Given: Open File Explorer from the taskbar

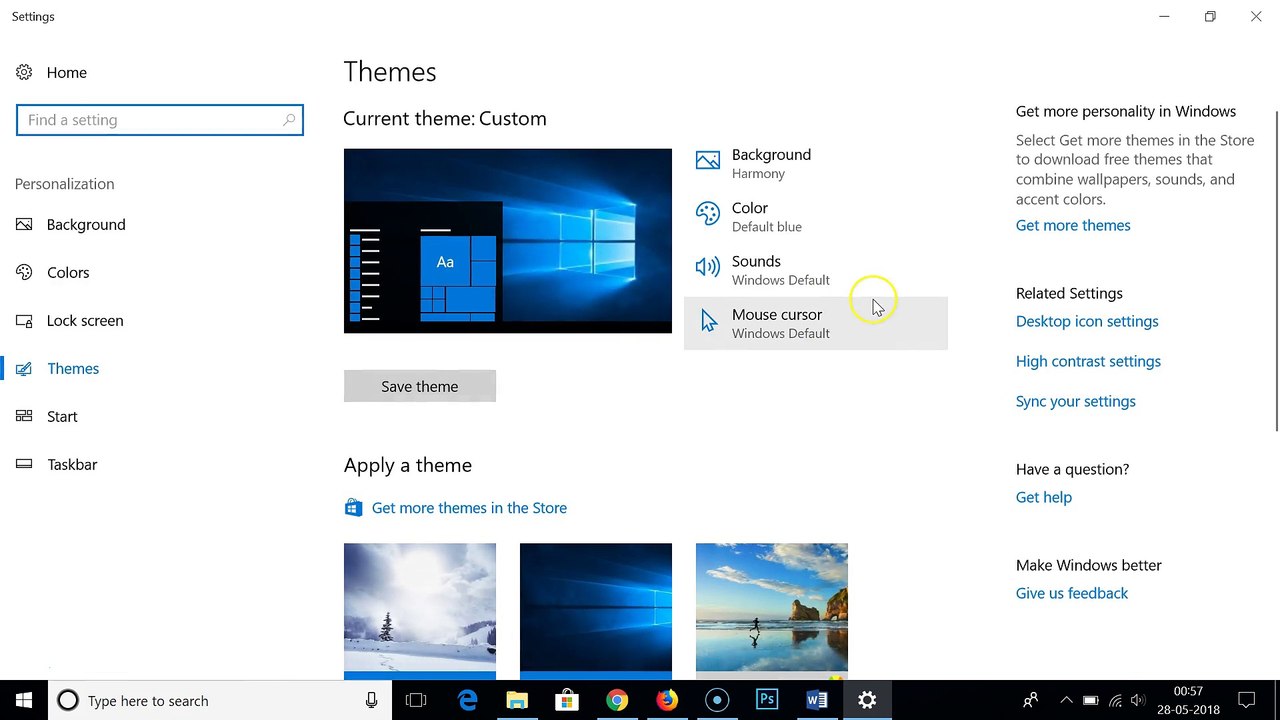Looking at the screenshot, I should tap(517, 700).
